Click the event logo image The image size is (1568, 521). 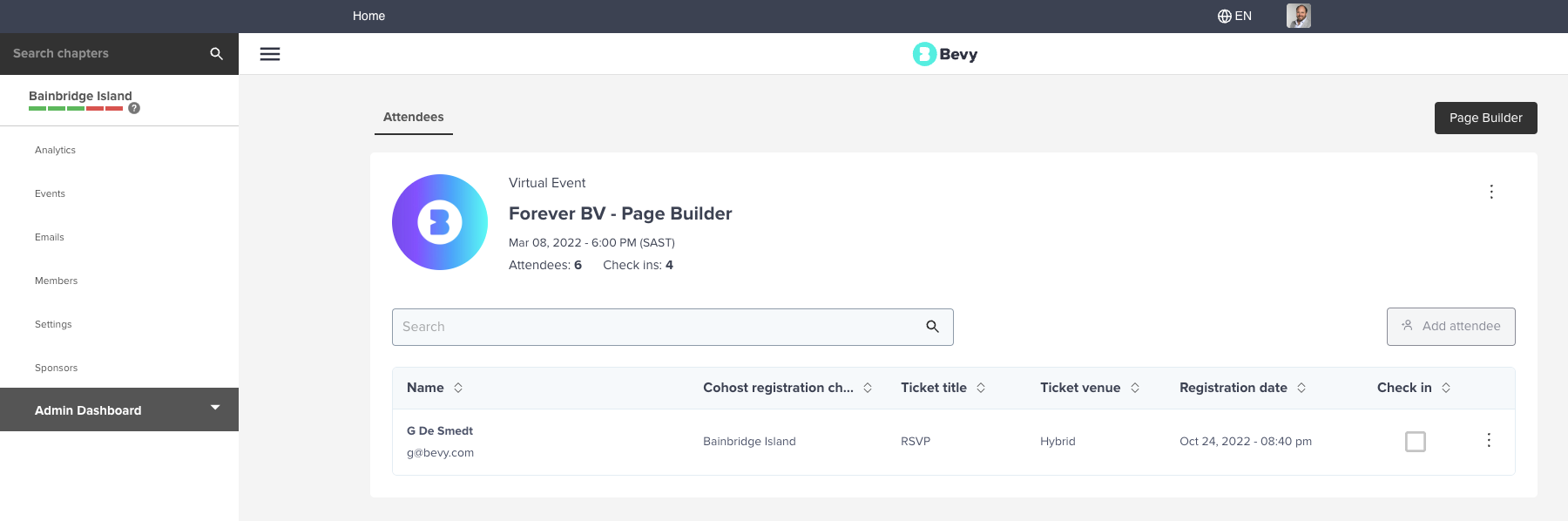[440, 222]
